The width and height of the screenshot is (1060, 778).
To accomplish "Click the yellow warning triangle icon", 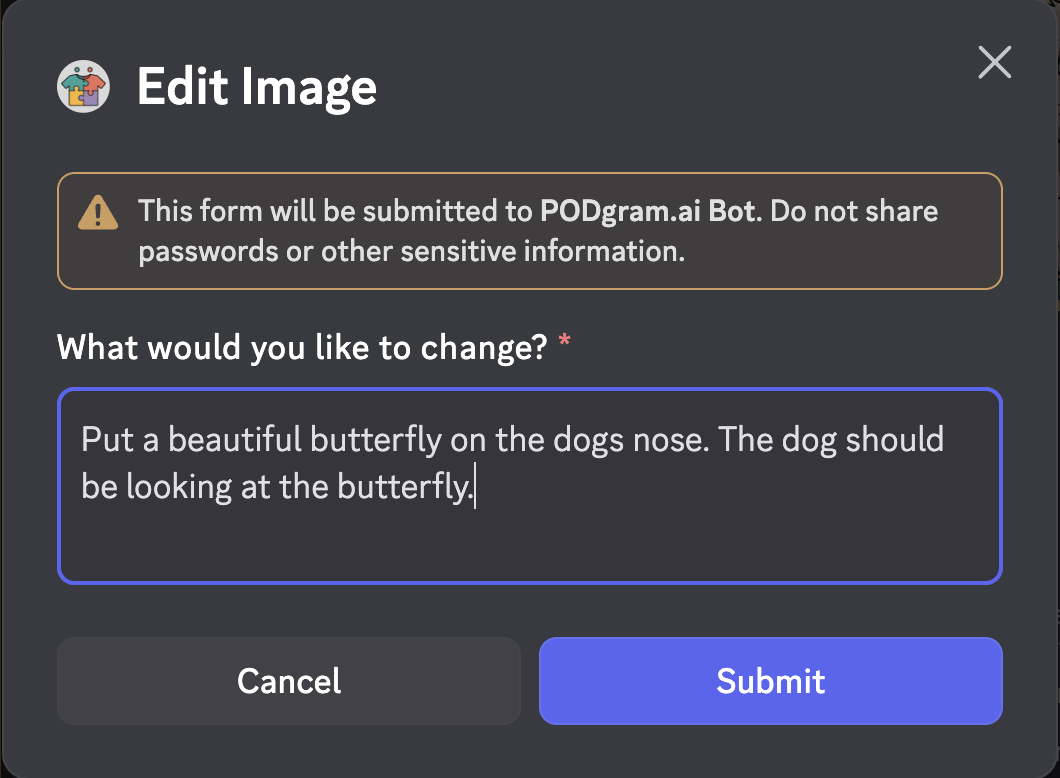I will [98, 212].
